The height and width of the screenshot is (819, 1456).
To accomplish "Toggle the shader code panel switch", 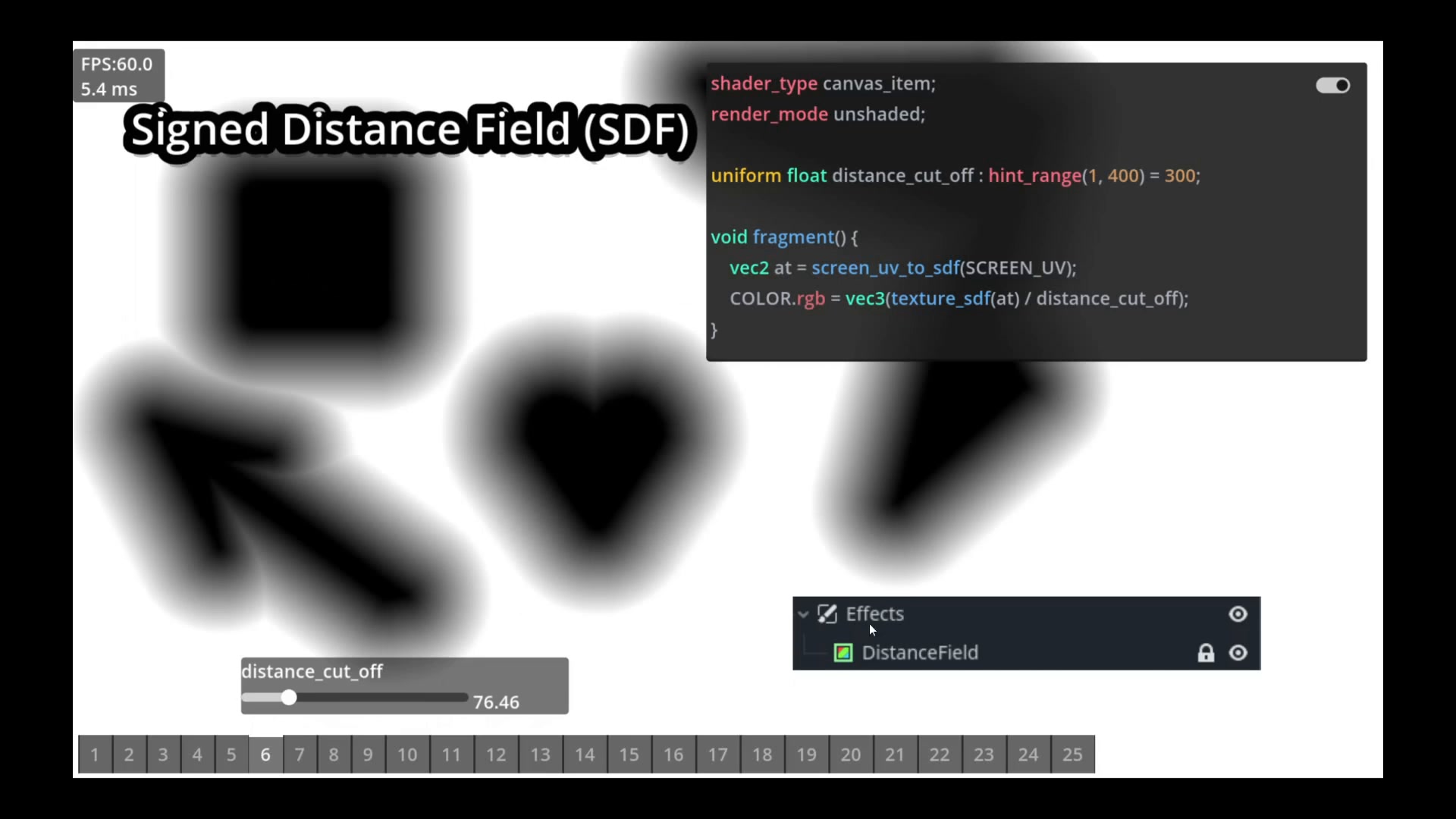I will click(x=1332, y=85).
